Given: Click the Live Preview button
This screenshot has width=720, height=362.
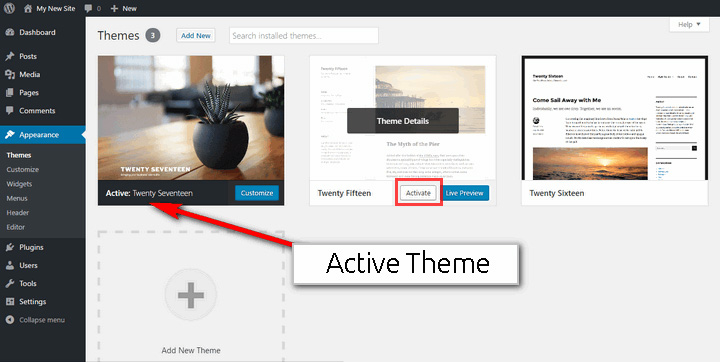Looking at the screenshot, I should pyautogui.click(x=464, y=193).
